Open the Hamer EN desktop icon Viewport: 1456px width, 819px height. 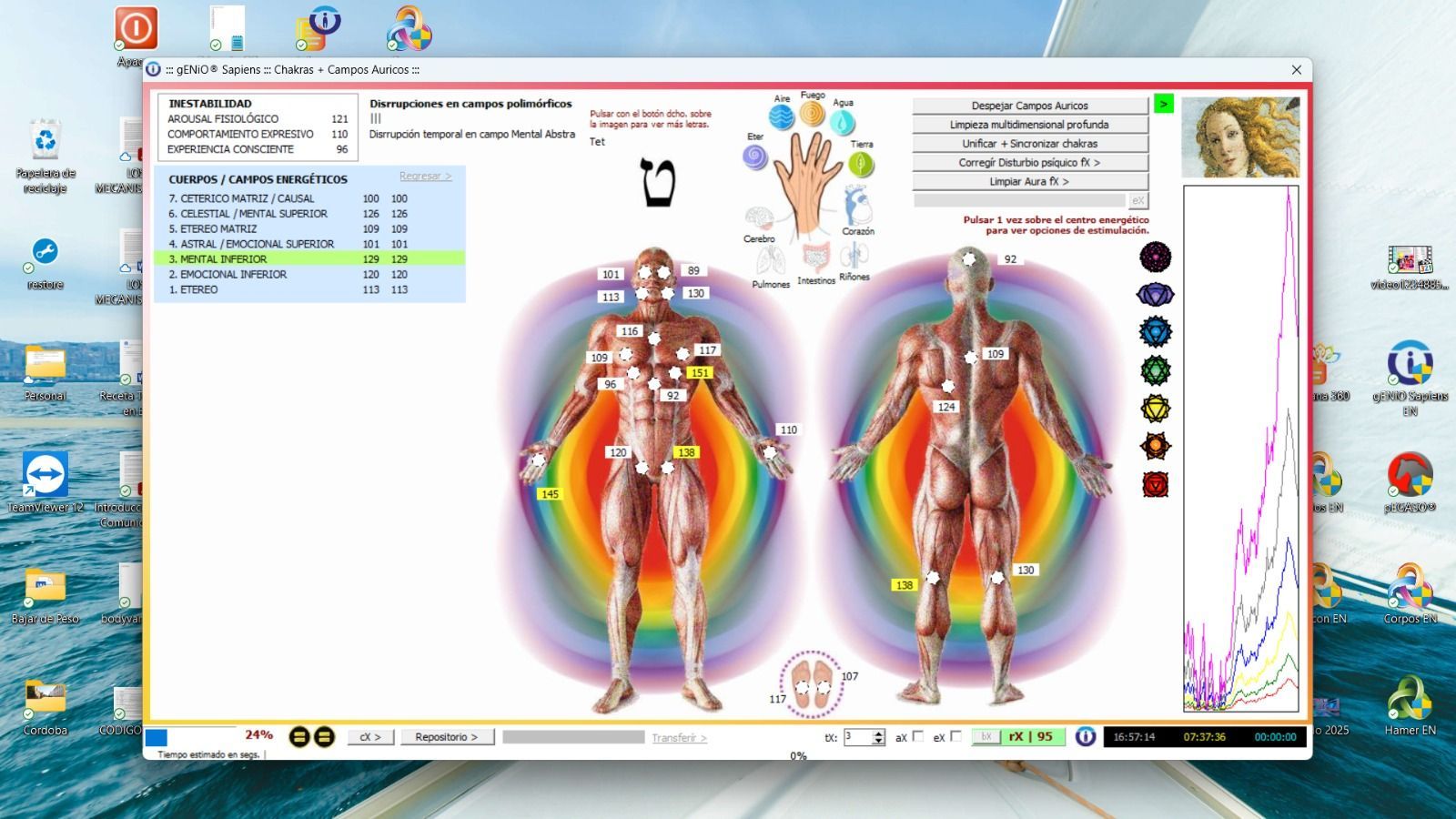coord(1410,706)
